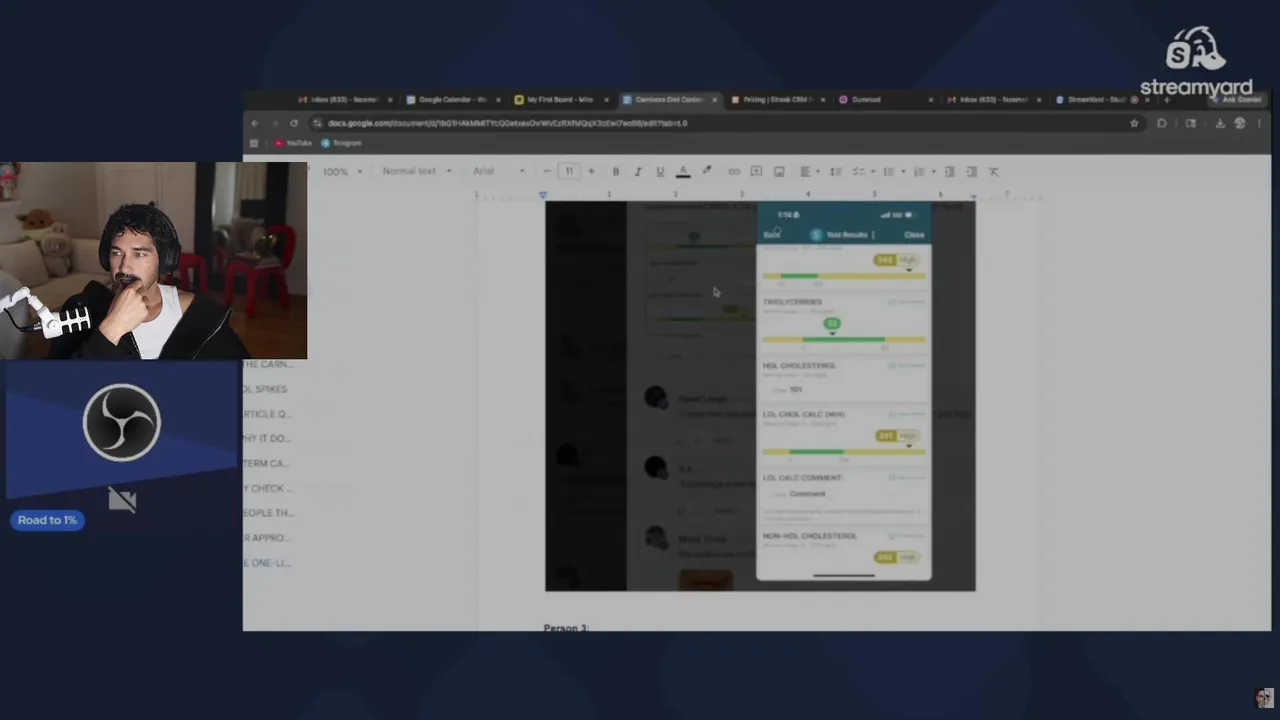The height and width of the screenshot is (720, 1280).
Task: Jump to outline item 'Y CHECK ...'
Action: coord(268,488)
